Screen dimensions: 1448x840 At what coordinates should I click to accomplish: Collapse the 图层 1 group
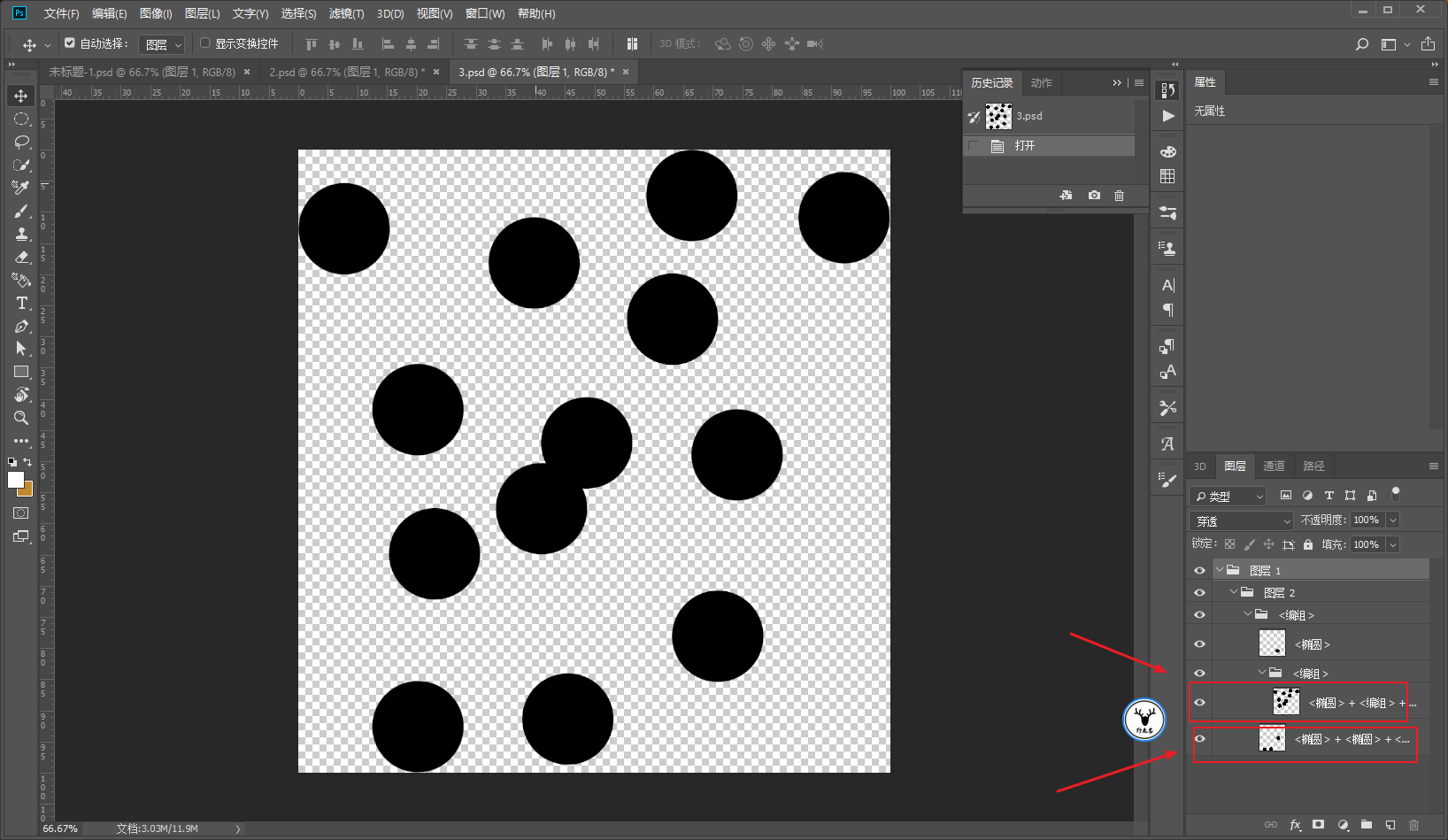pyautogui.click(x=1220, y=570)
